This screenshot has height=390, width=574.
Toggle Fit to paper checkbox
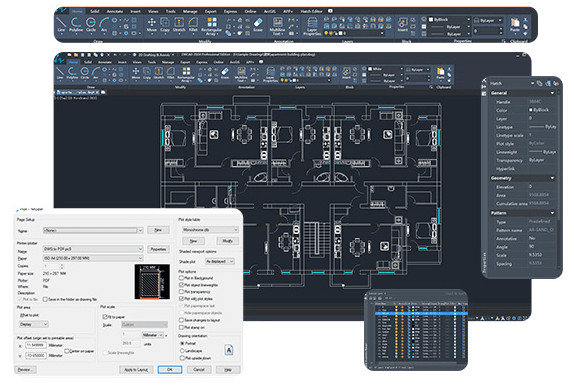104,316
